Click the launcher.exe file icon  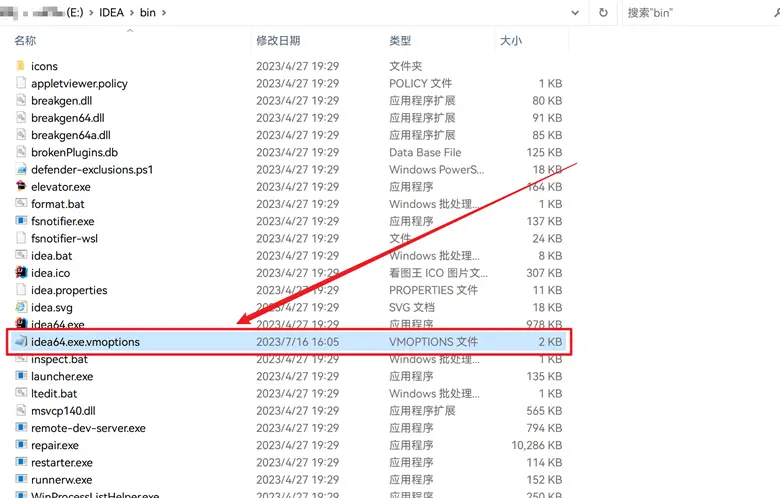click(22, 377)
